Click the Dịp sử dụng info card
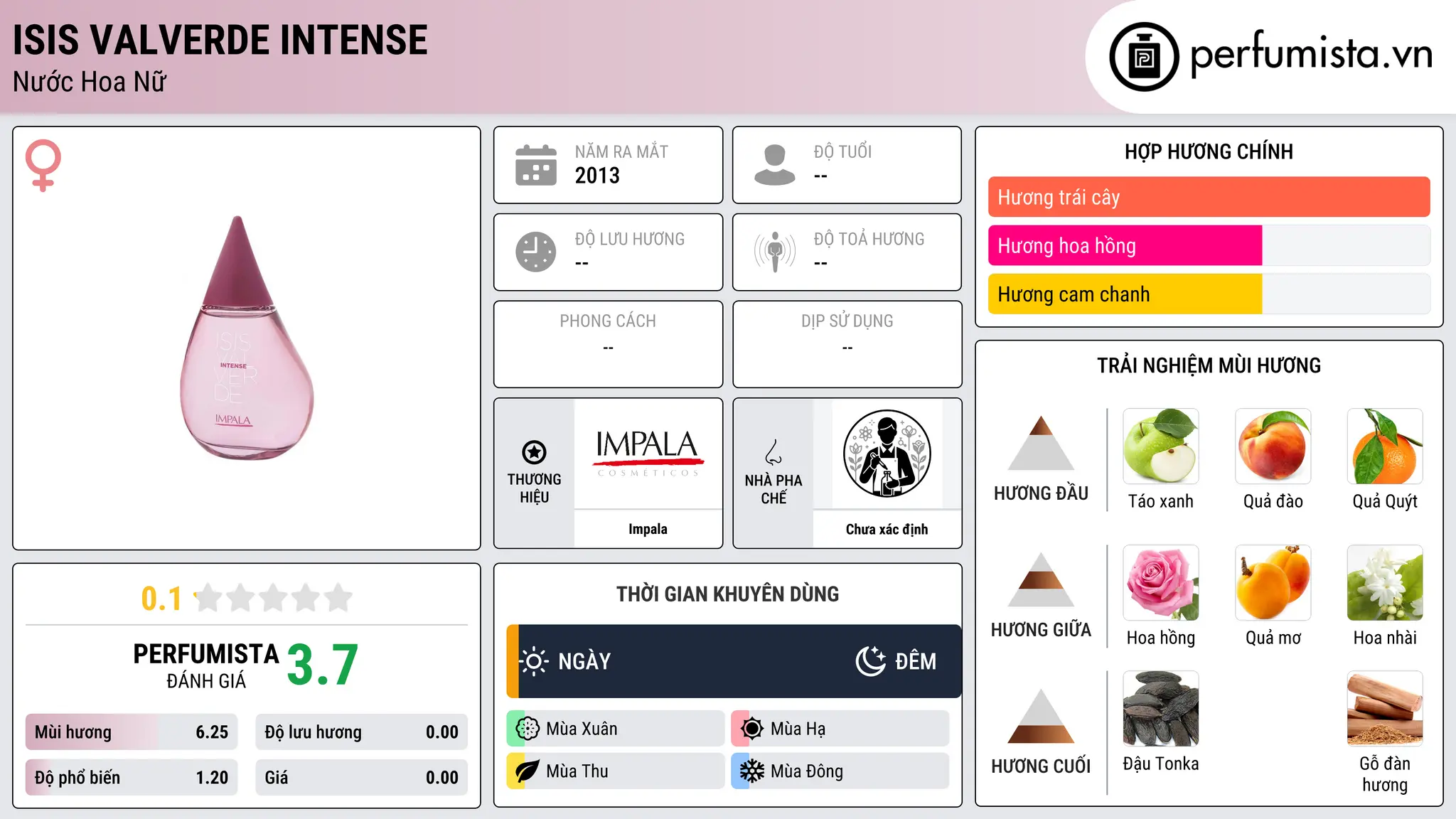Image resolution: width=1456 pixels, height=819 pixels. click(x=847, y=344)
